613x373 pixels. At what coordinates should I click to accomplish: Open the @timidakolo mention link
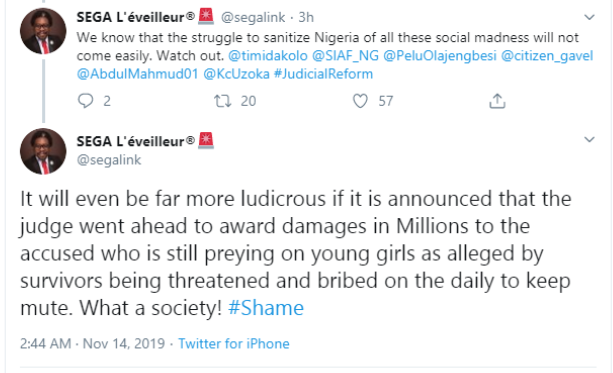(268, 56)
